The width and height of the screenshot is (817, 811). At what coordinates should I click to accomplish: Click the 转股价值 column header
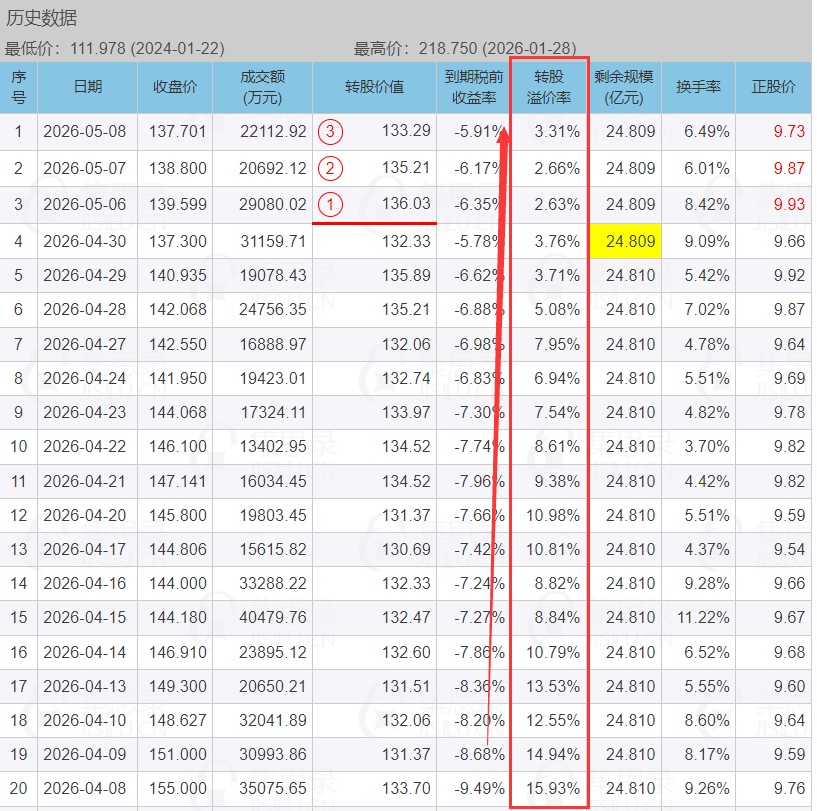point(374,87)
